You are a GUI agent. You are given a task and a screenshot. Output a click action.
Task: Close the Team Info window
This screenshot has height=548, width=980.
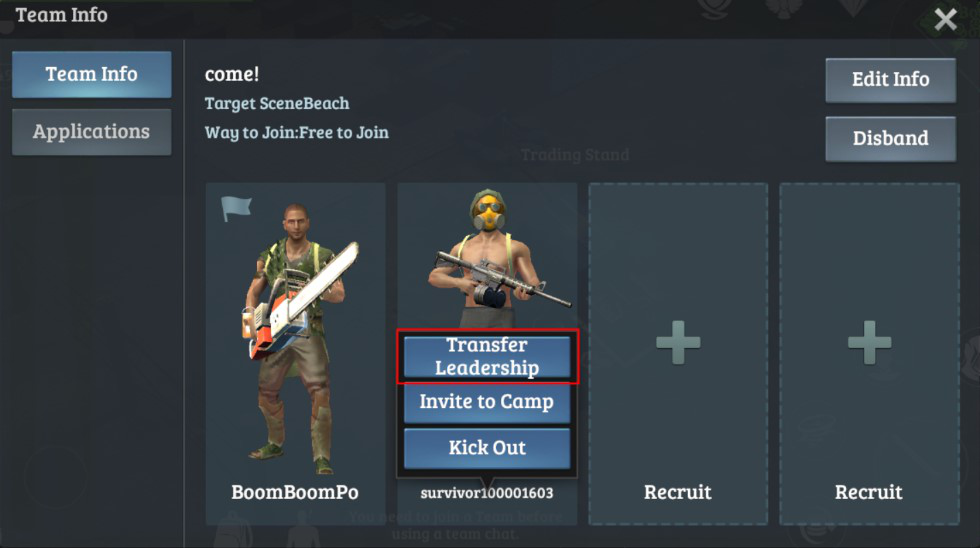click(945, 19)
